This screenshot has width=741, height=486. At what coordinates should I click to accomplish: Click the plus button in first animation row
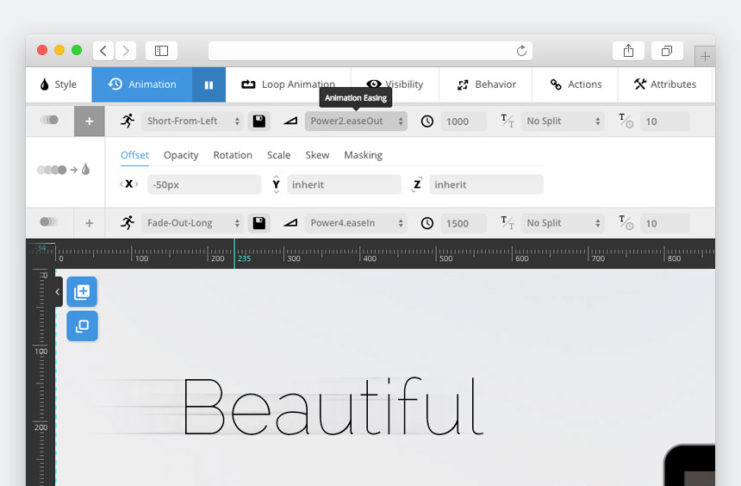pos(89,121)
